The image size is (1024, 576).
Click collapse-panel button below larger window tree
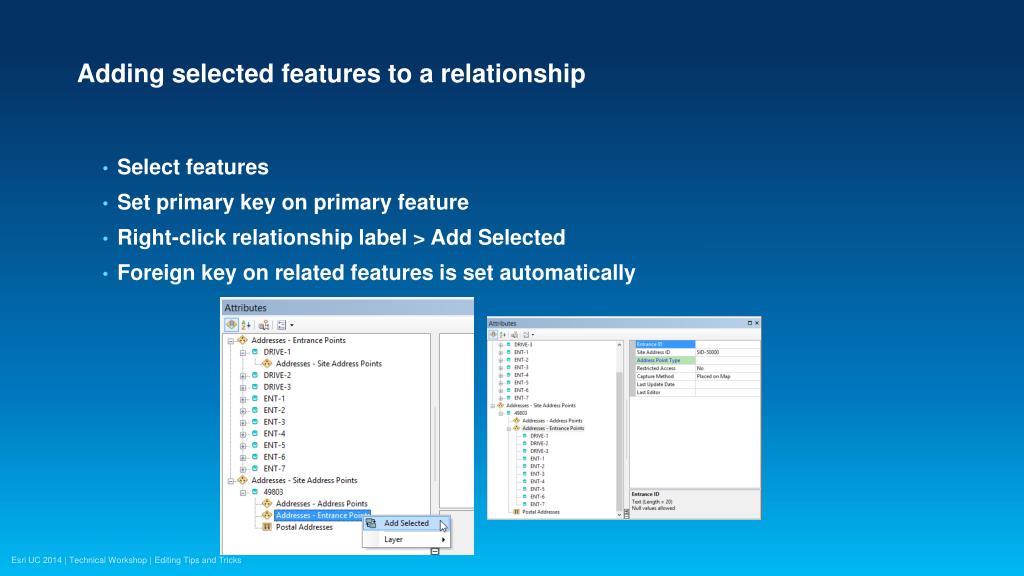pos(435,552)
